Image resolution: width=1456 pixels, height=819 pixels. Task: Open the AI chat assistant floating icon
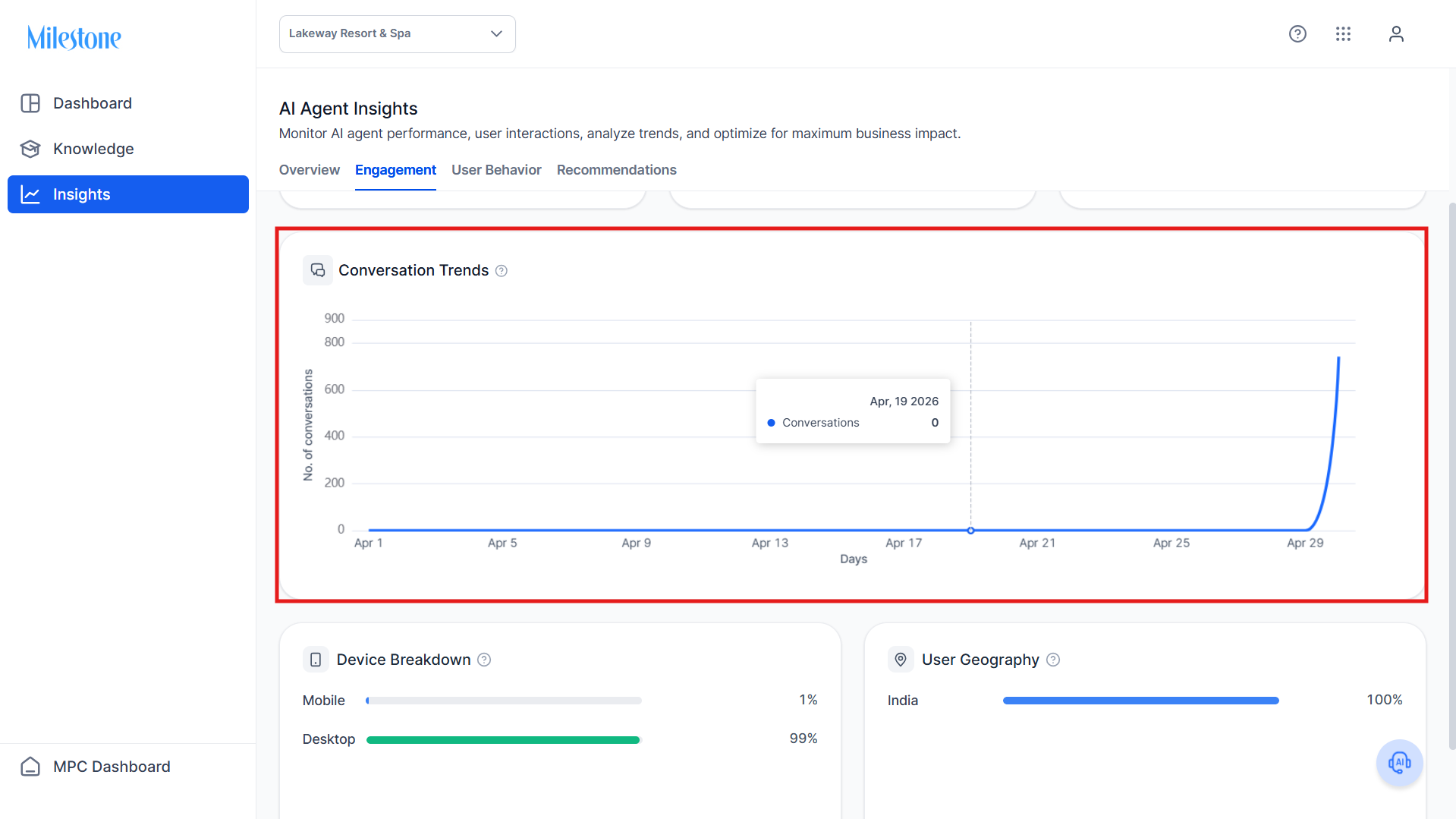coord(1399,763)
